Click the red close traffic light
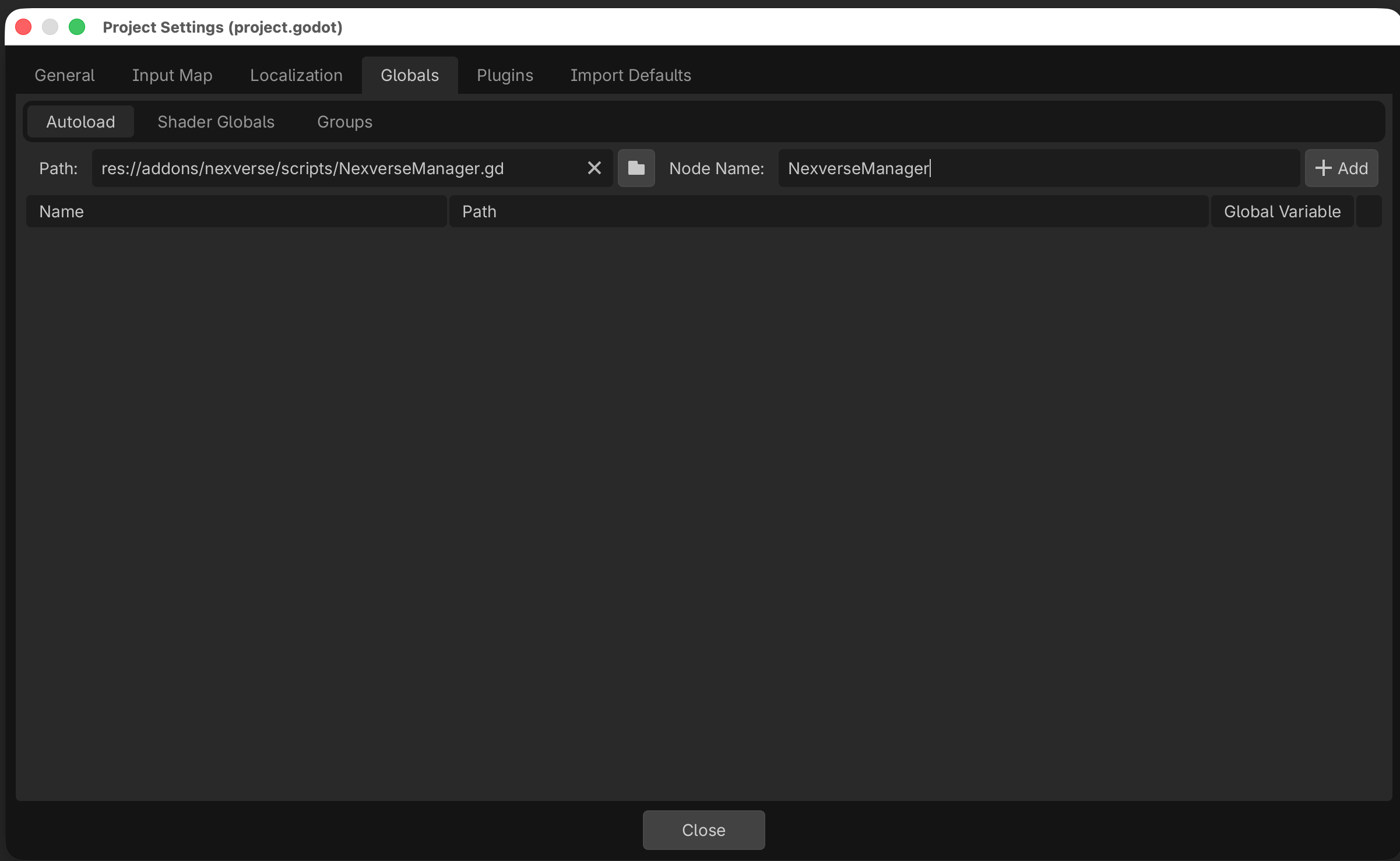 [x=23, y=27]
